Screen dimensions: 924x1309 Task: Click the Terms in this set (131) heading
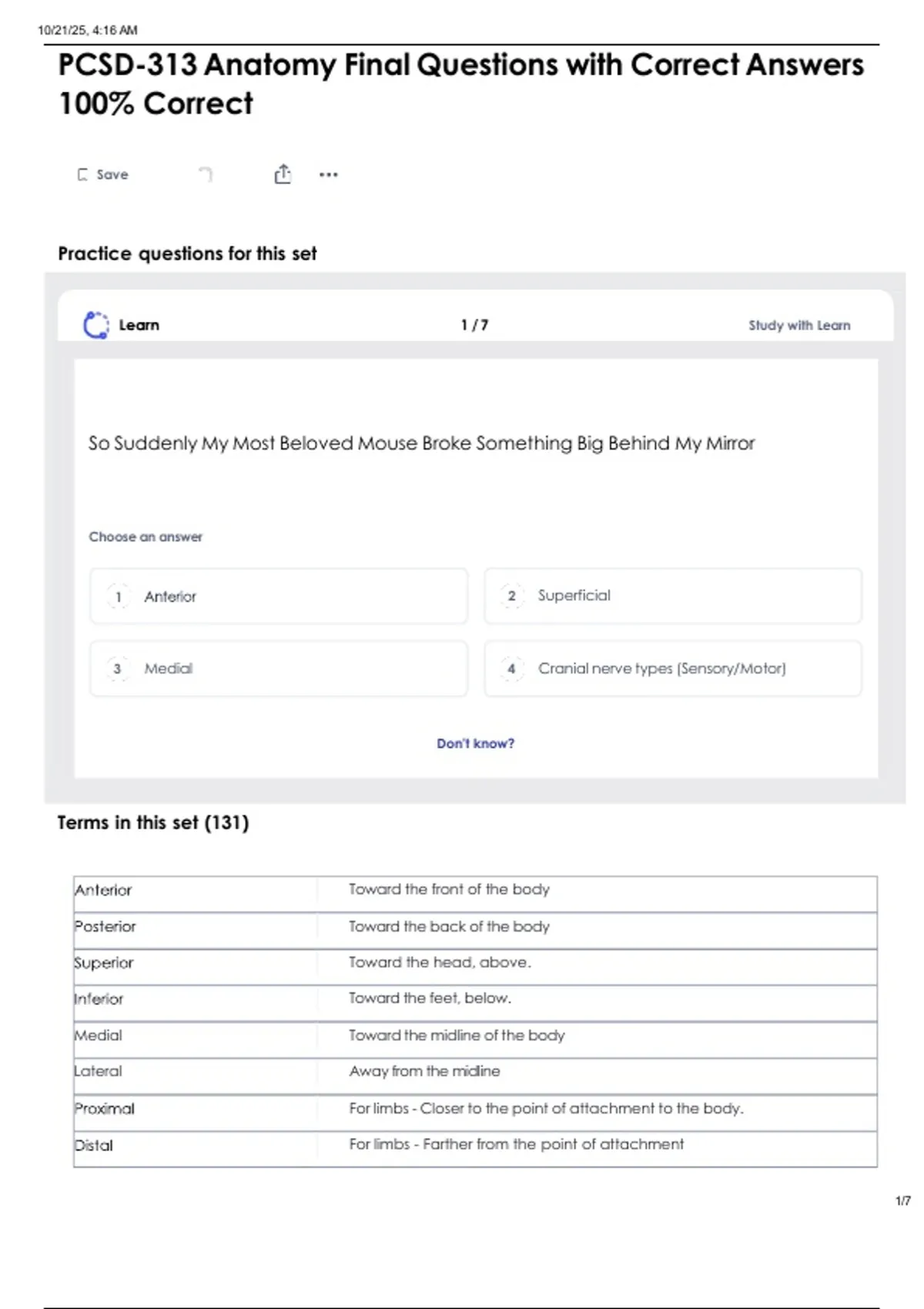(x=153, y=822)
